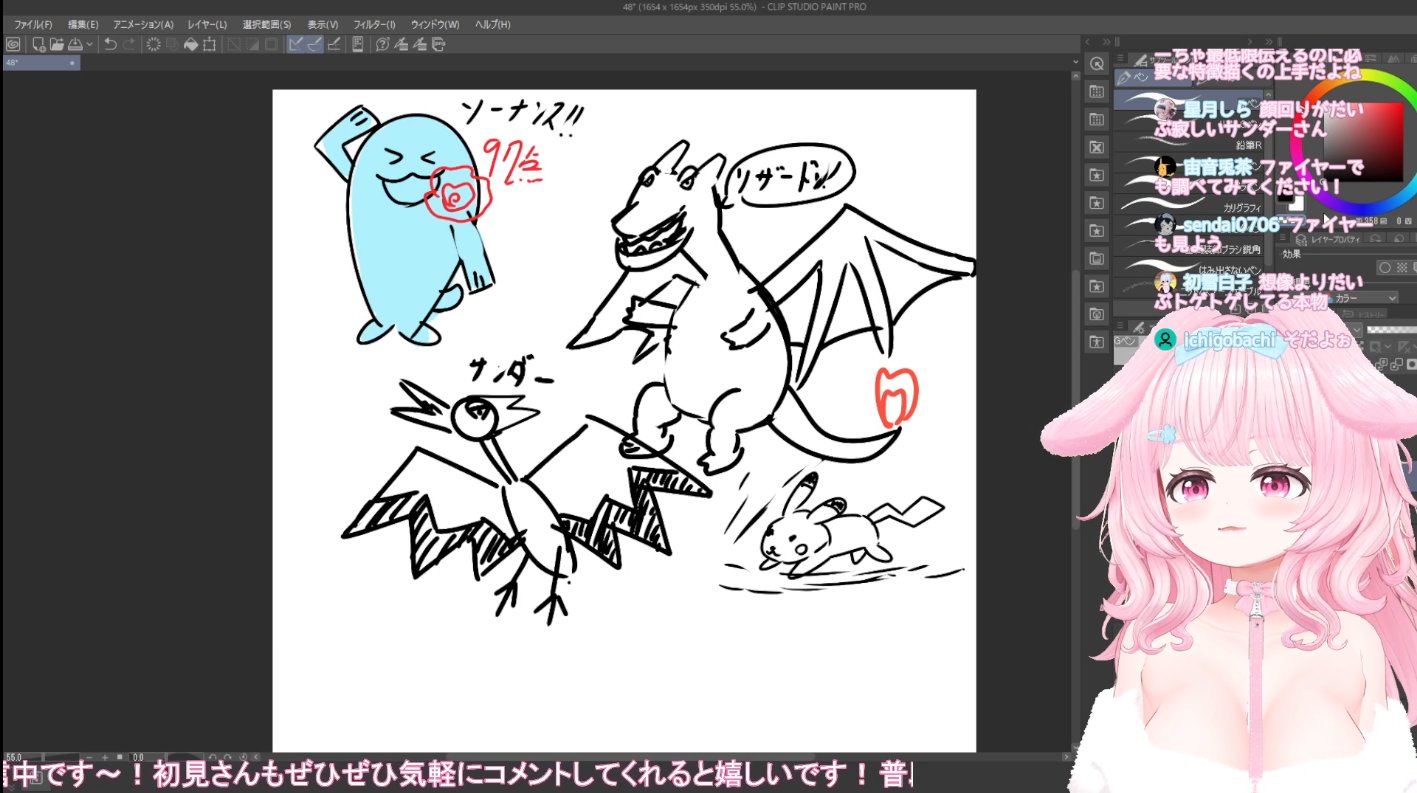Select the はみ出さないペン brush

pos(1188,267)
